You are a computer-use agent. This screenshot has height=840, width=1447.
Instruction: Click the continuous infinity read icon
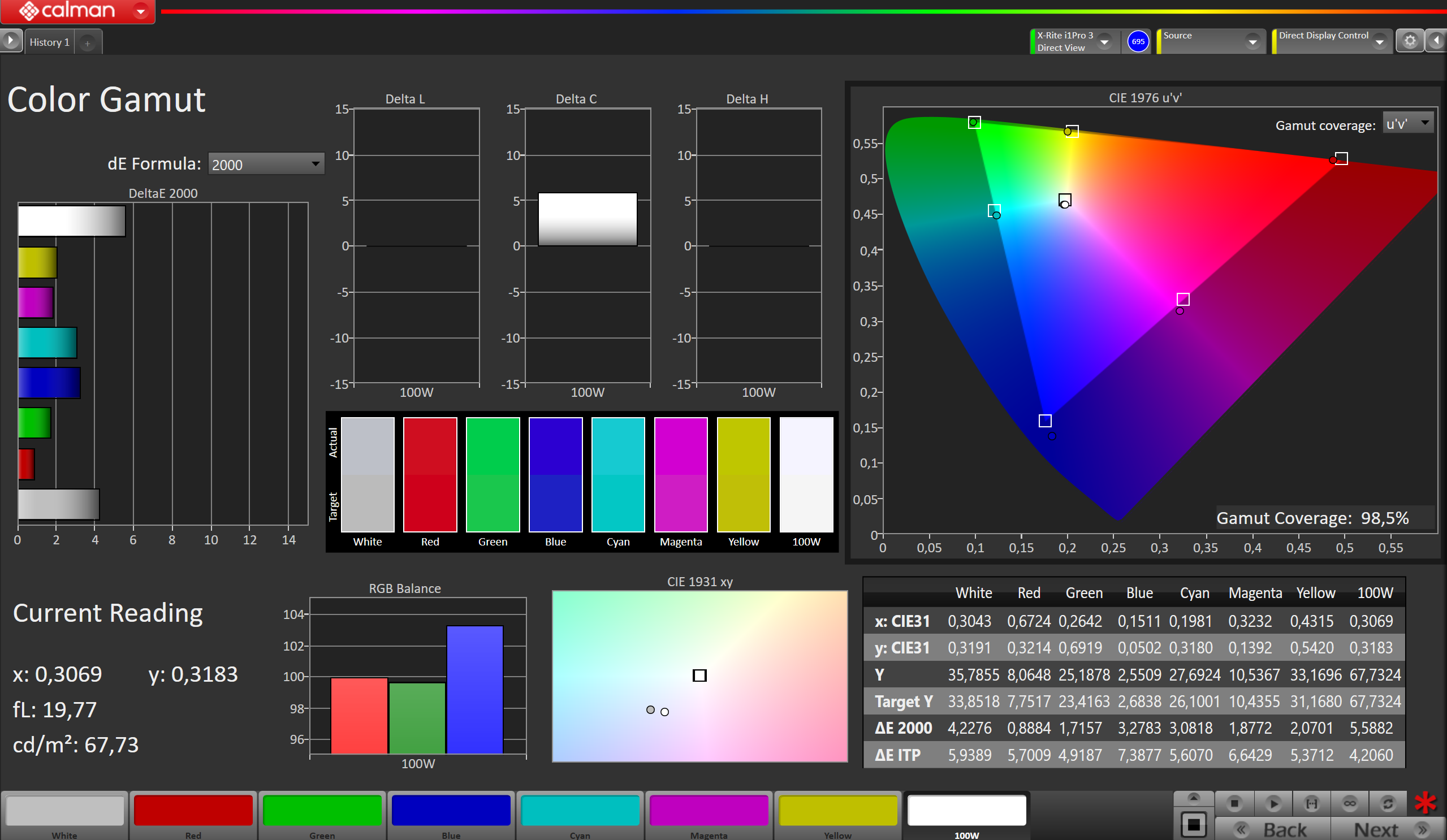(1349, 803)
